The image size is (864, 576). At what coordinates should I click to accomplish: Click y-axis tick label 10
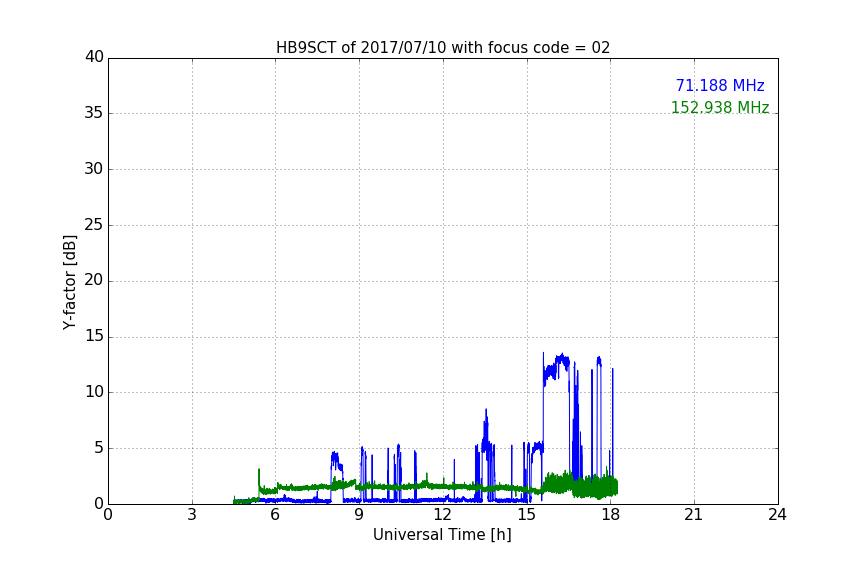point(94,392)
